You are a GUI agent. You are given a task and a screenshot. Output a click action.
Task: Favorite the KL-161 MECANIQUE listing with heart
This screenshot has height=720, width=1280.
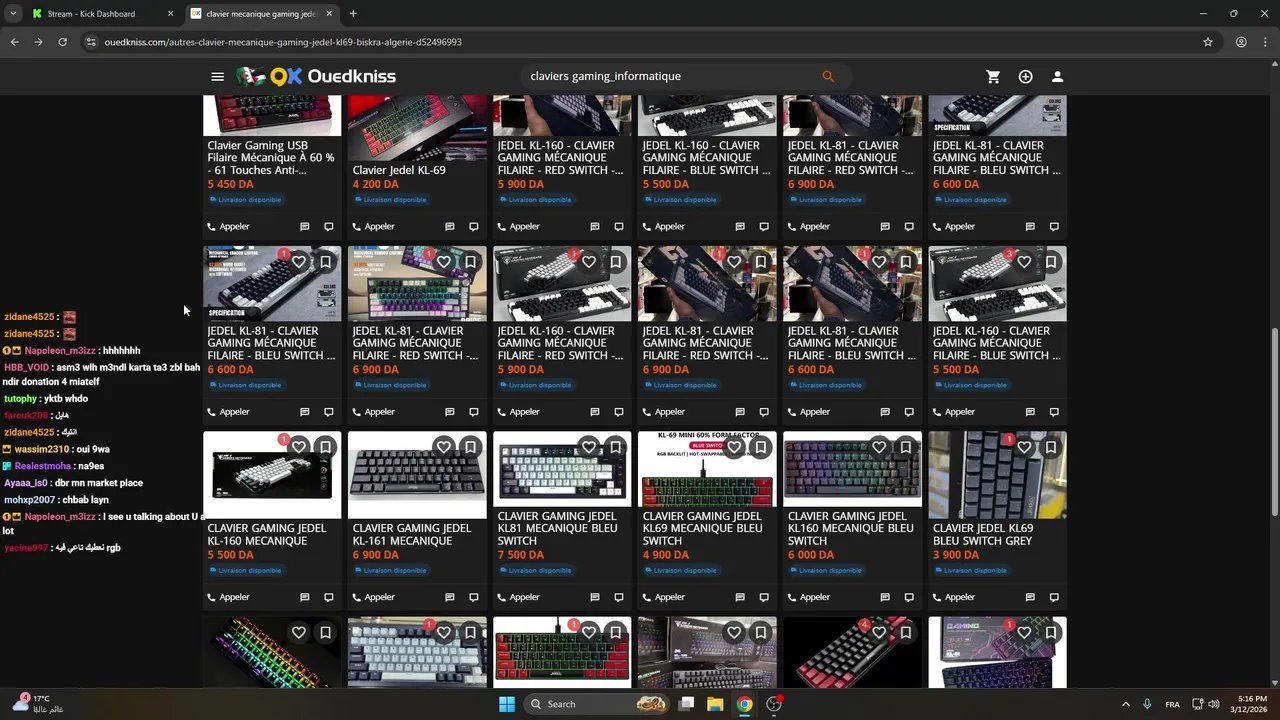click(444, 447)
